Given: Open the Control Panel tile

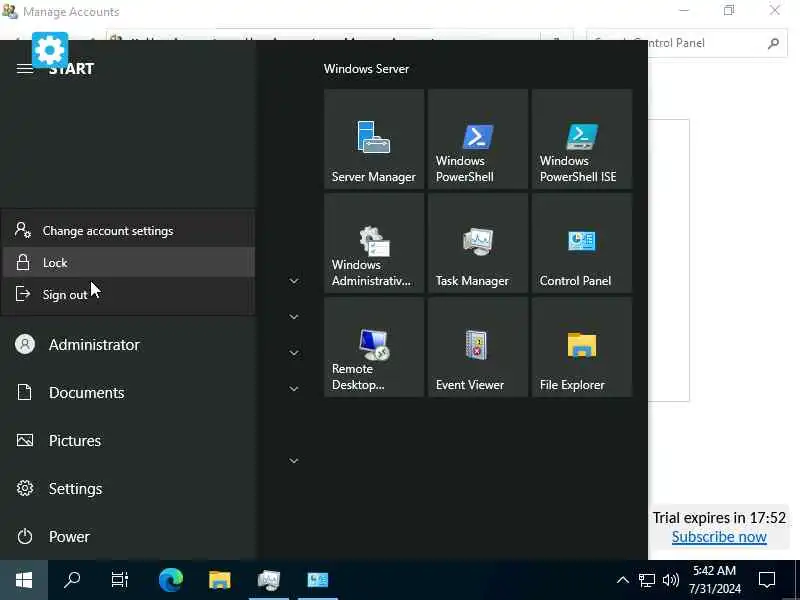Looking at the screenshot, I should point(582,243).
